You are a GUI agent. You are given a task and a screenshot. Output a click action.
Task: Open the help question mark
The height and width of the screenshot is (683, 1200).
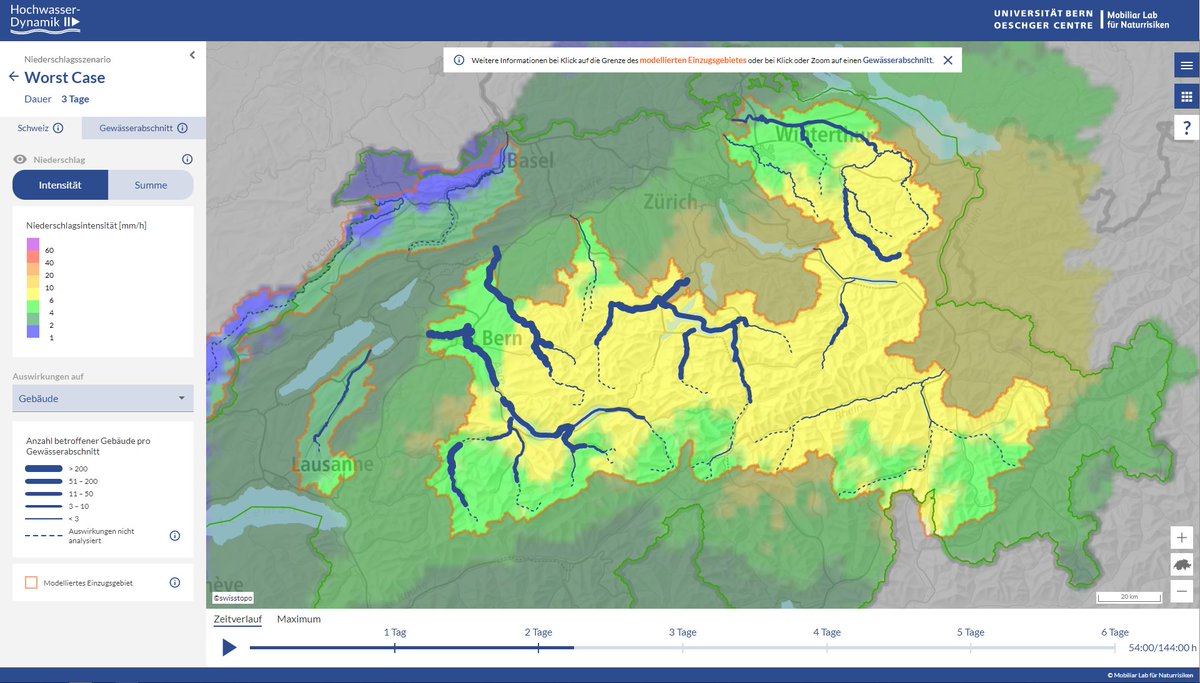pos(1187,128)
